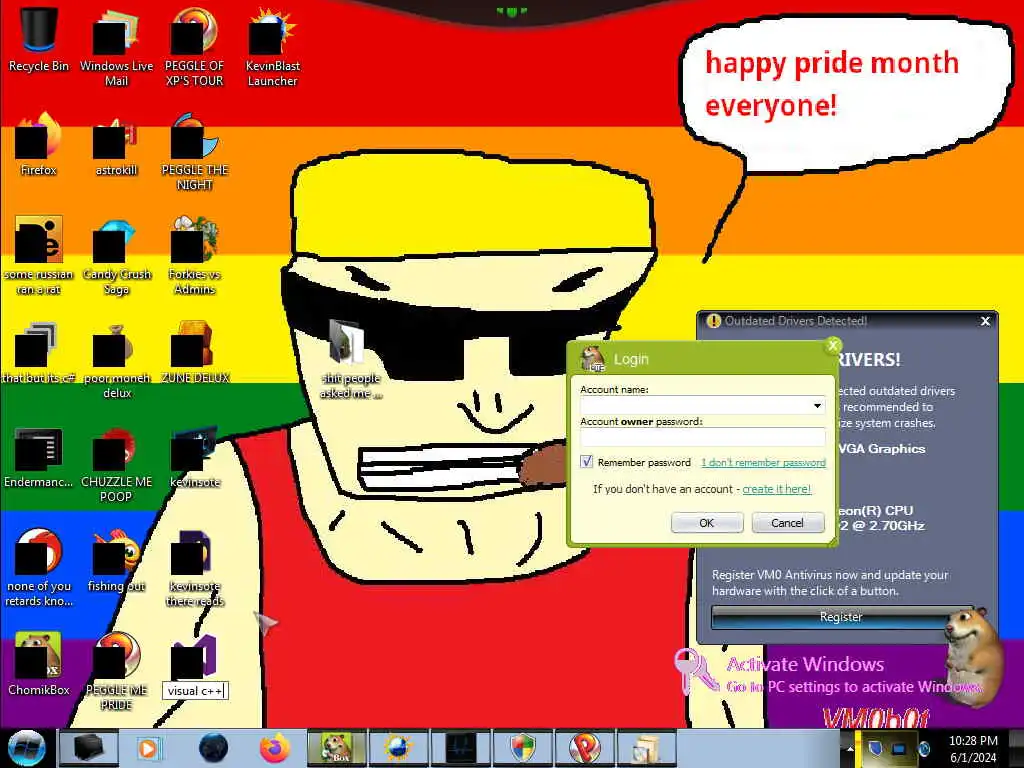Click the KevinBlast sun-globe taskbar button

coord(398,748)
